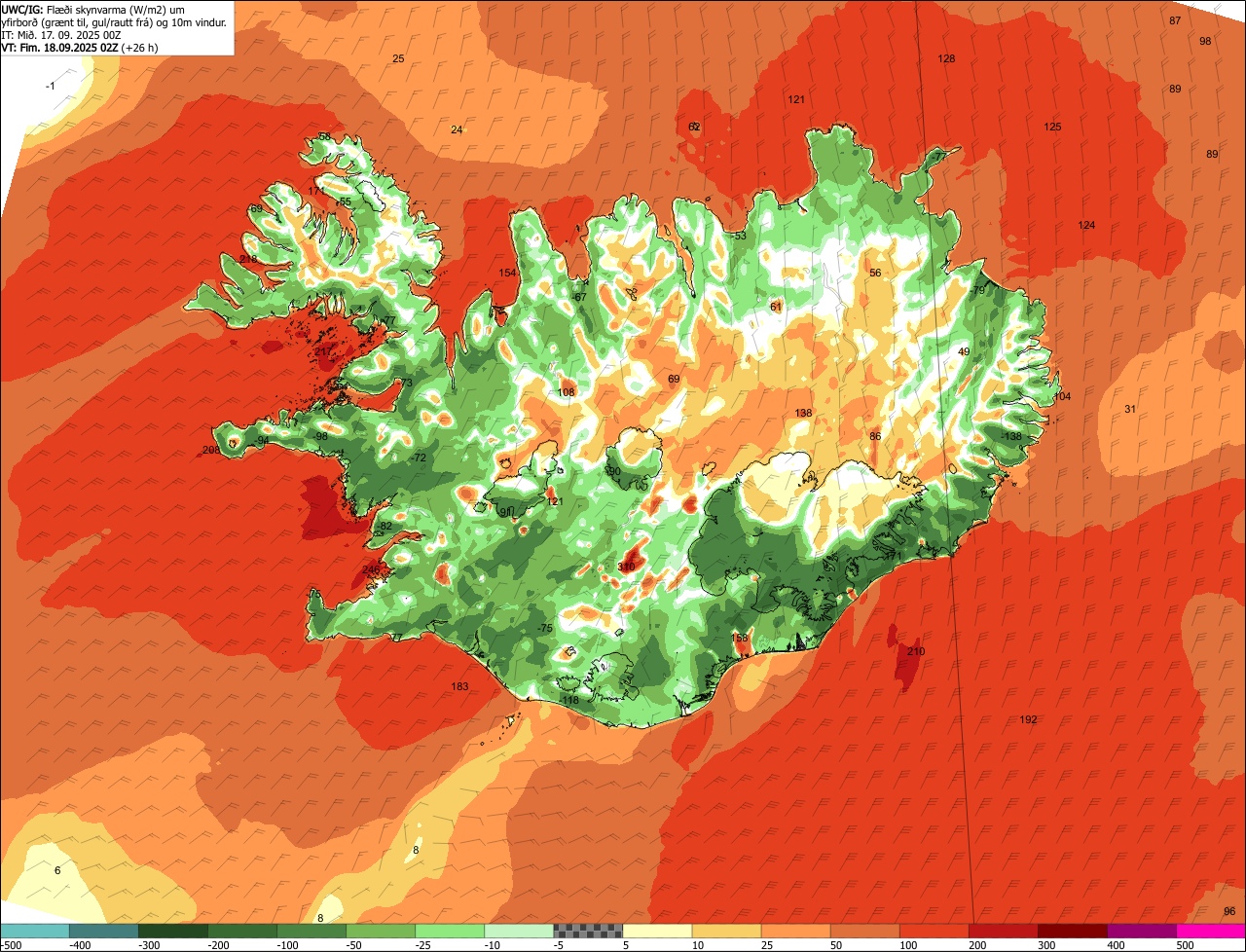Click the red-orange legend swatch labeled 100

pyautogui.click(x=934, y=931)
